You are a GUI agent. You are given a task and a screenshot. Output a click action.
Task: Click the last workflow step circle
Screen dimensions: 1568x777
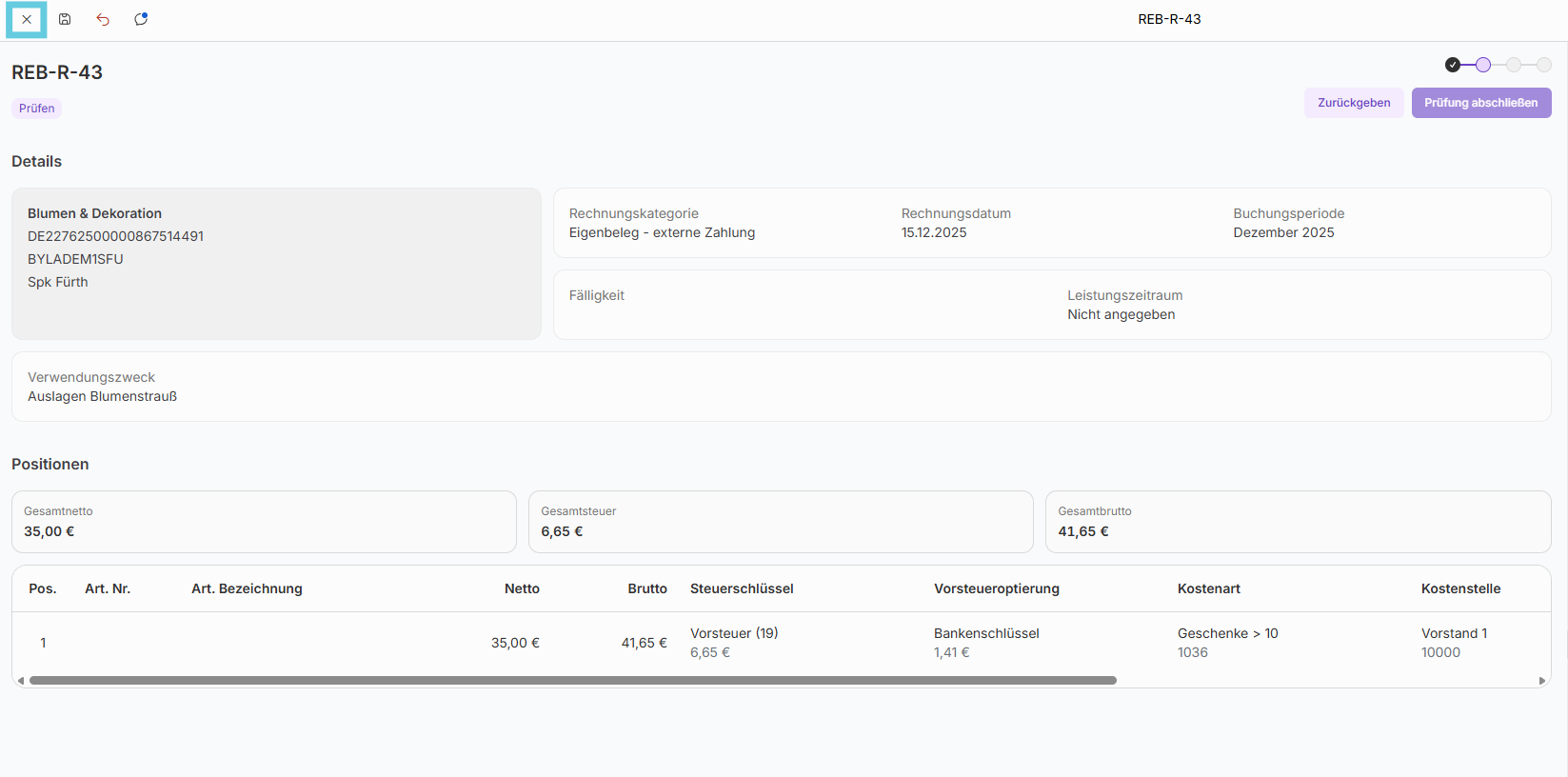point(1544,65)
